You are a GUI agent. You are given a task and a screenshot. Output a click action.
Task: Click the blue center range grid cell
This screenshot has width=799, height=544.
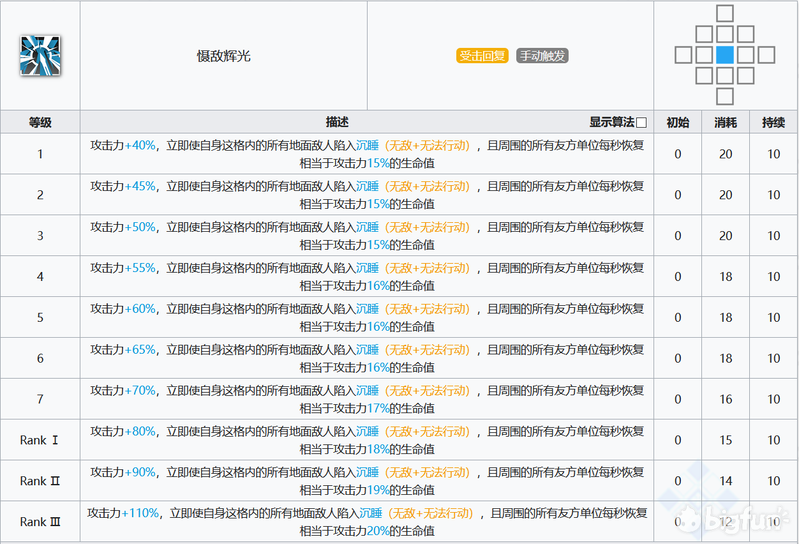pyautogui.click(x=725, y=55)
